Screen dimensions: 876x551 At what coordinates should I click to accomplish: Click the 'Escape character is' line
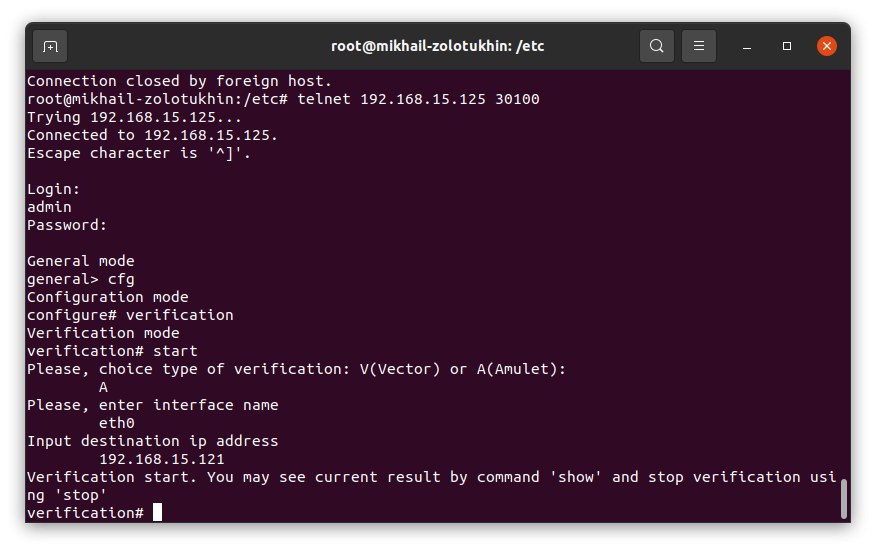[x=139, y=153]
